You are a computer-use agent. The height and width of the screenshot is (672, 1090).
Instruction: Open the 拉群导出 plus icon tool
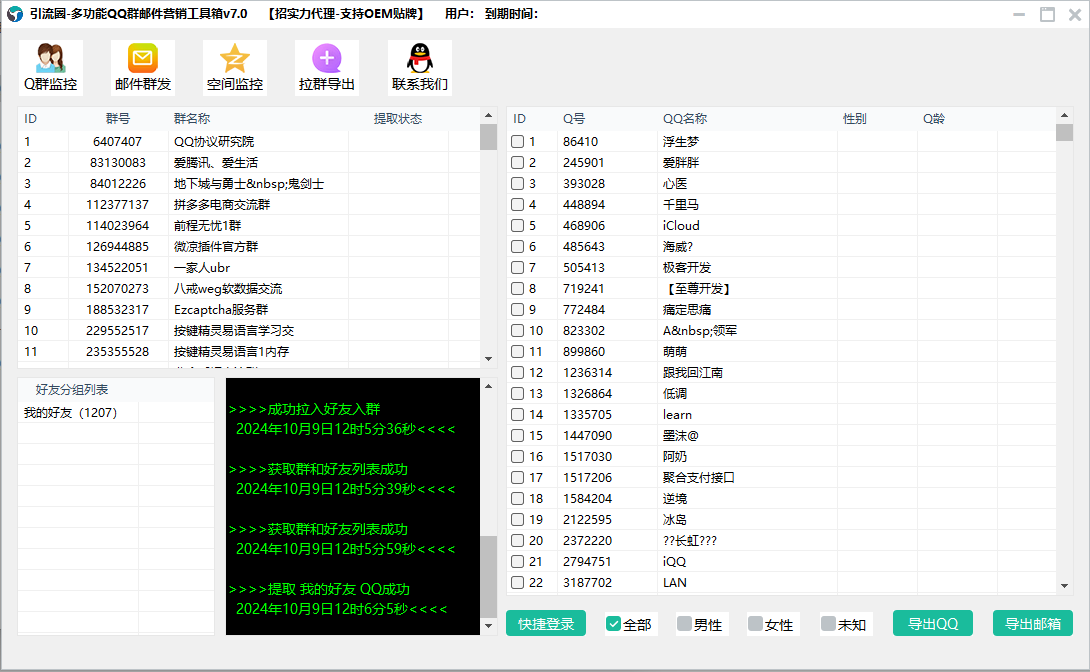327,68
